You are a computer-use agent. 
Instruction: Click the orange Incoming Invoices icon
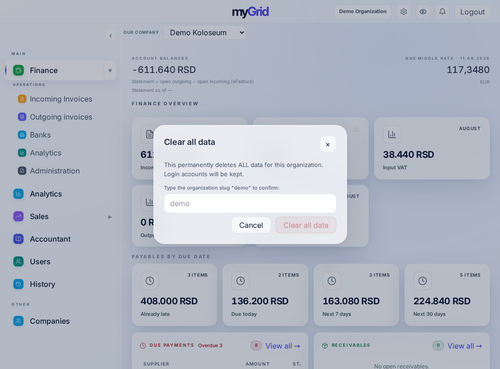[22, 99]
